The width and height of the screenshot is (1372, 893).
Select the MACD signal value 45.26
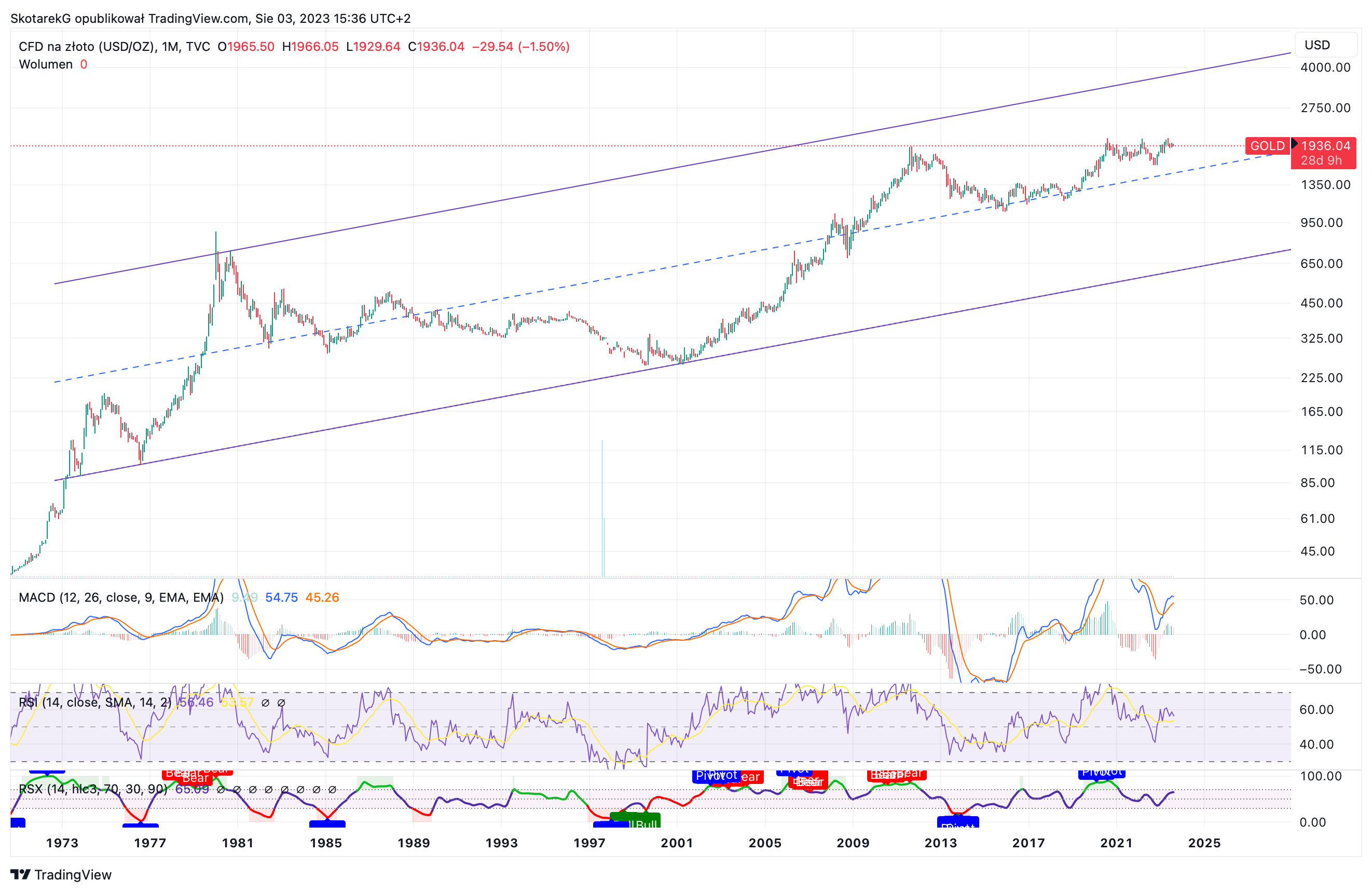[322, 598]
